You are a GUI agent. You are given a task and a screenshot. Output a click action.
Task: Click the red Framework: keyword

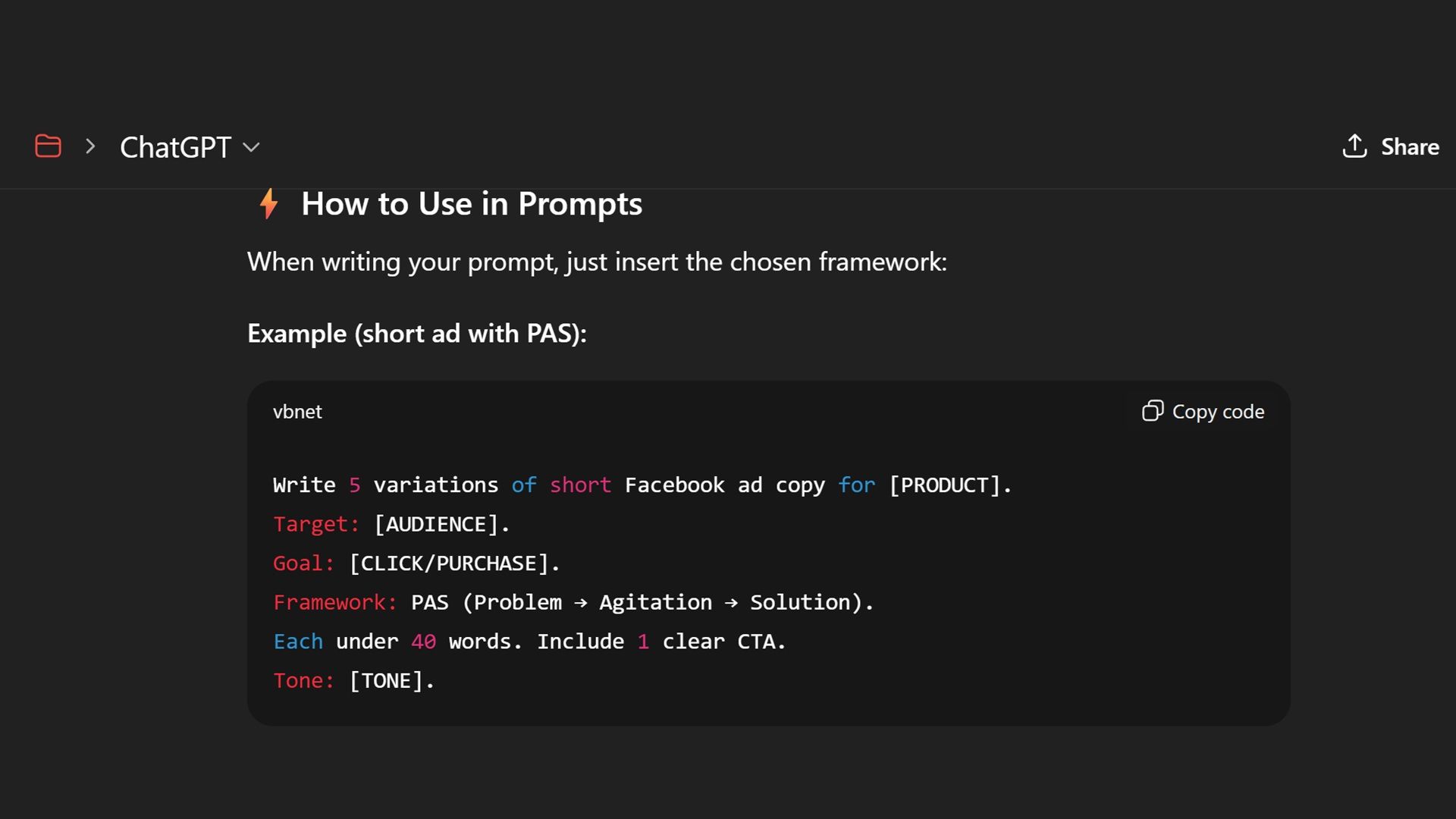334,603
